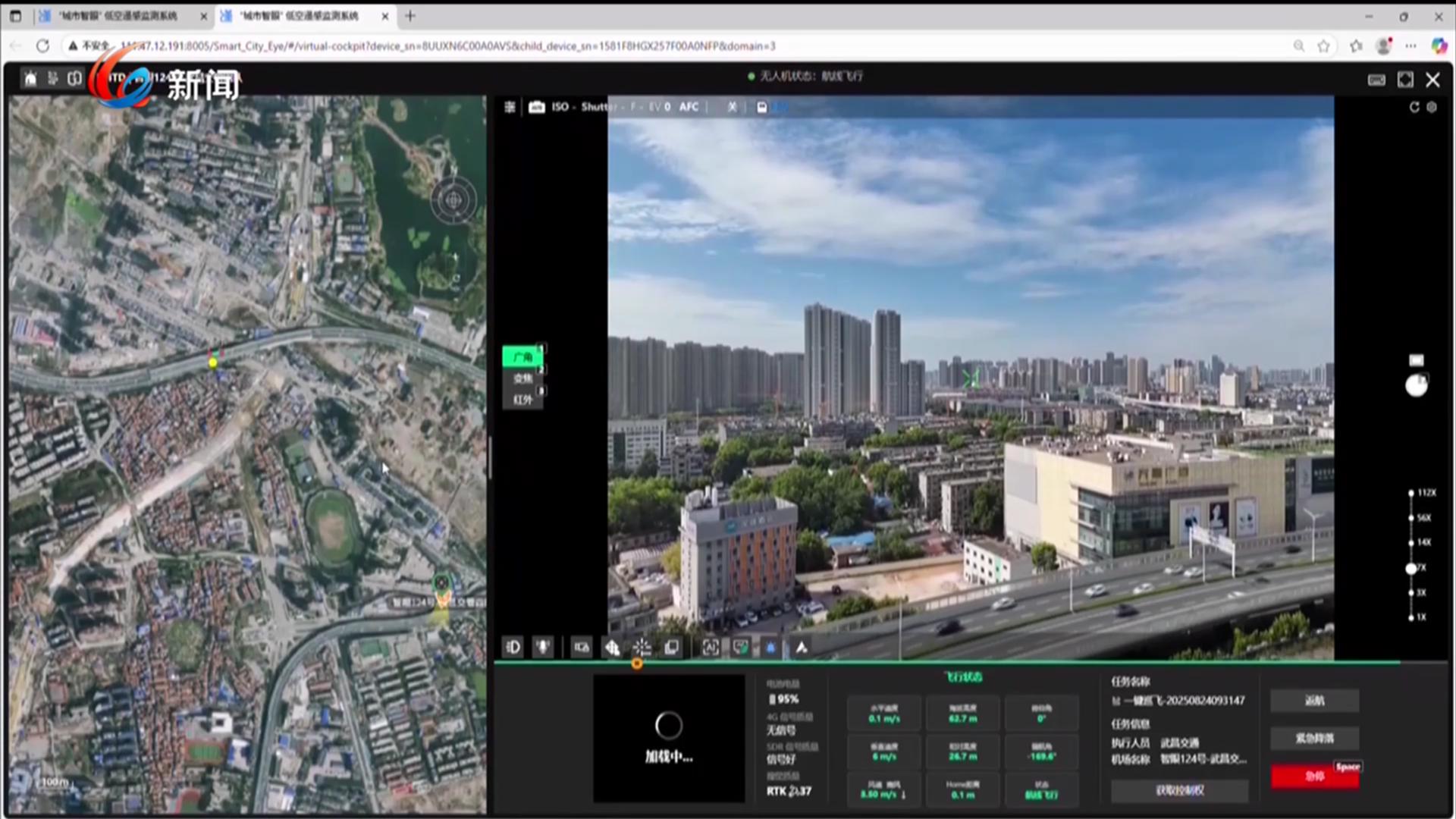
Task: Open the browser three-dot menu
Action: pyautogui.click(x=1410, y=45)
